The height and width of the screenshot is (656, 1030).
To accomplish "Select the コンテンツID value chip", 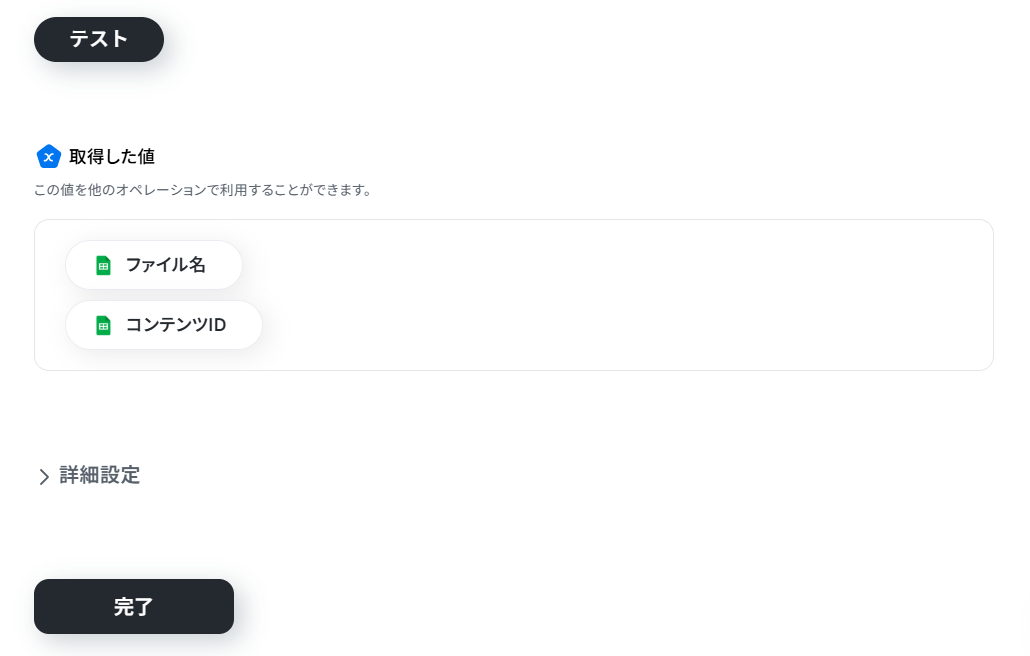I will pyautogui.click(x=164, y=325).
